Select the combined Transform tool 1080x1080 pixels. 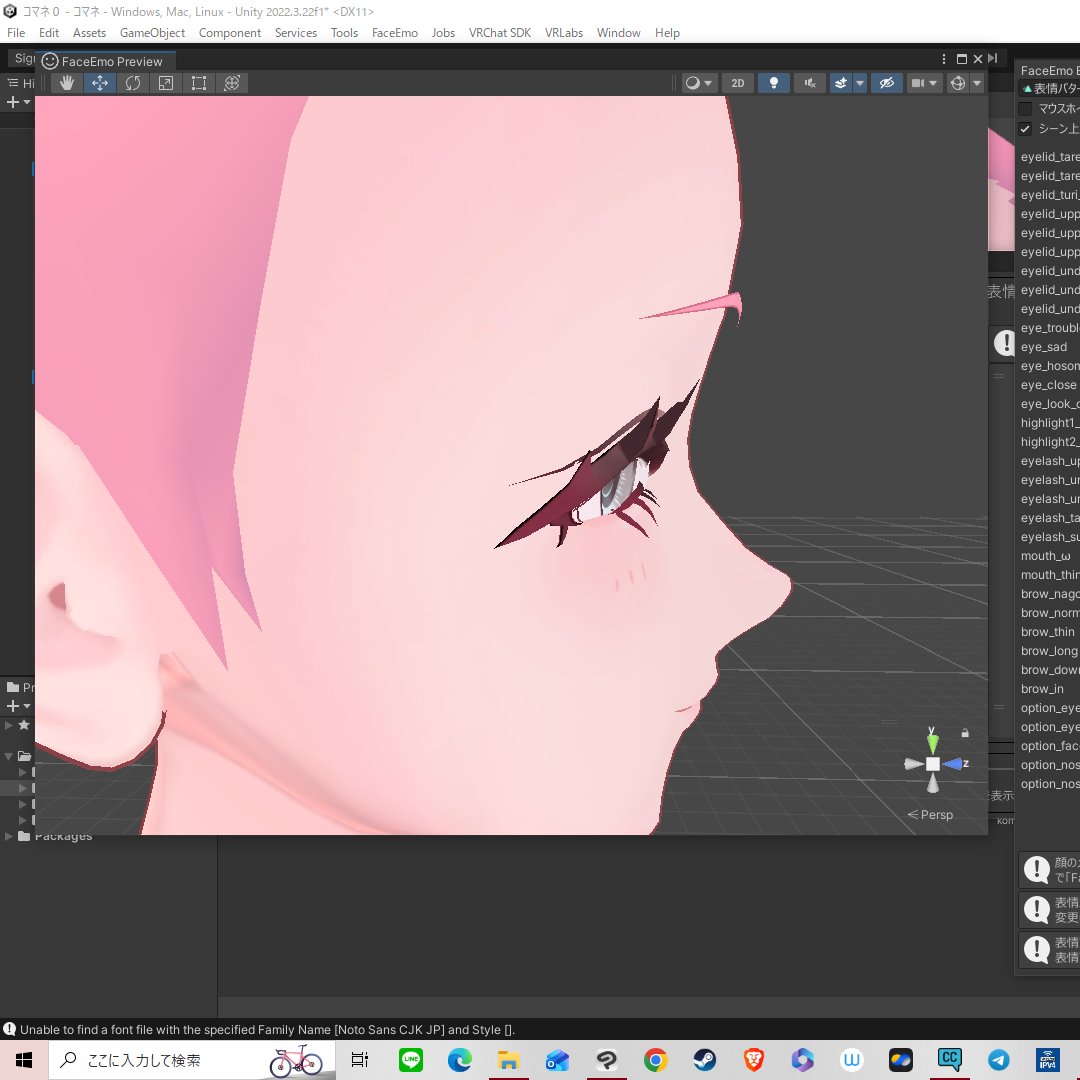click(x=232, y=83)
